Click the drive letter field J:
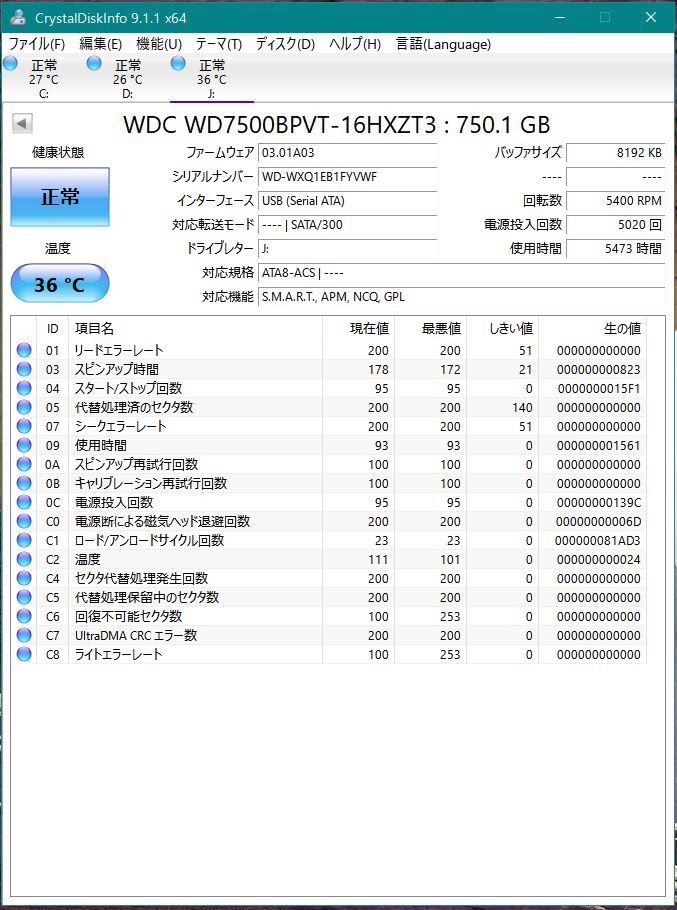The height and width of the screenshot is (910, 677). pyautogui.click(x=347, y=249)
